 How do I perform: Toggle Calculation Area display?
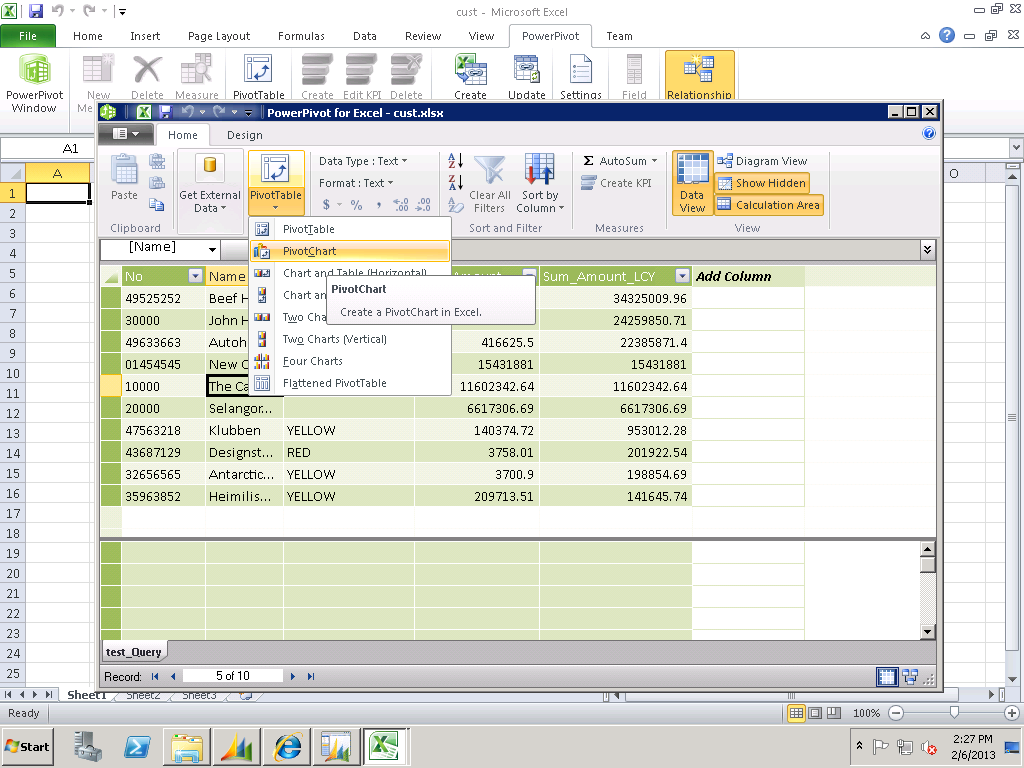(769, 205)
